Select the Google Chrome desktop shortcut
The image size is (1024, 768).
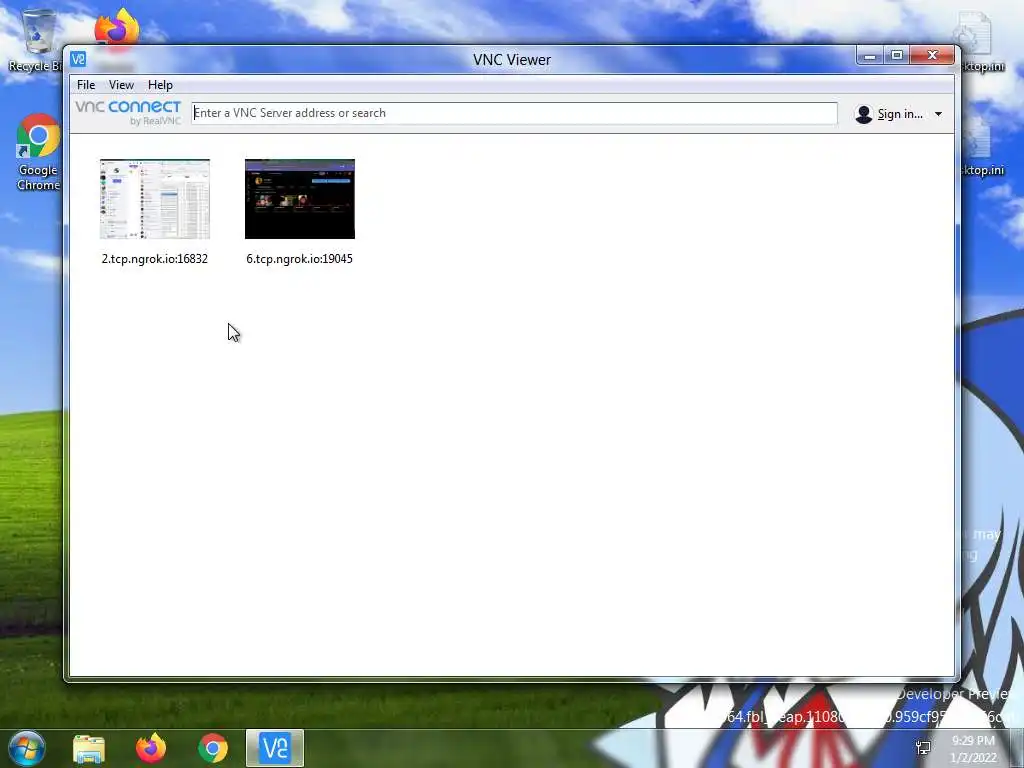pyautogui.click(x=38, y=152)
